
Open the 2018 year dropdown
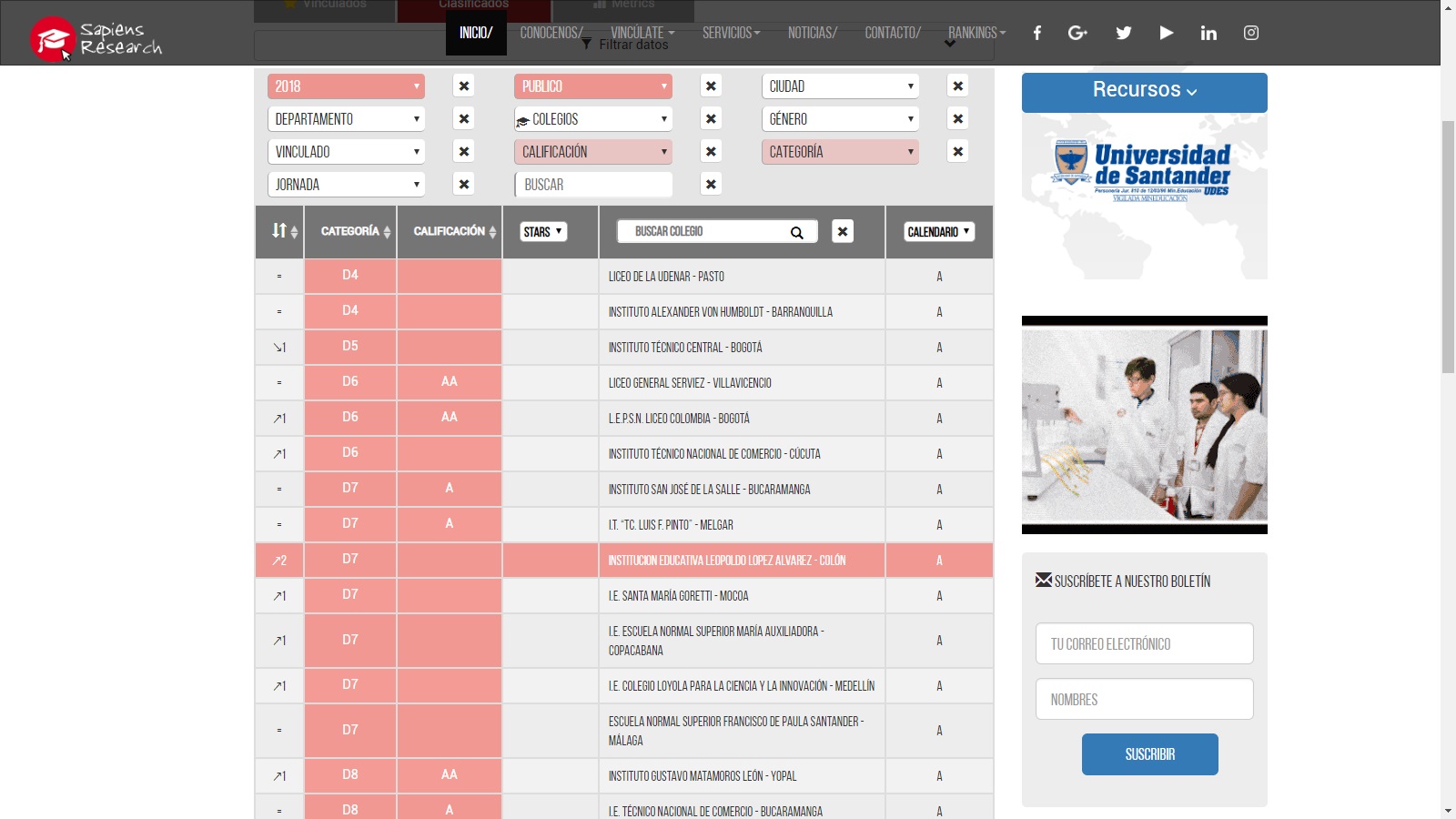346,86
